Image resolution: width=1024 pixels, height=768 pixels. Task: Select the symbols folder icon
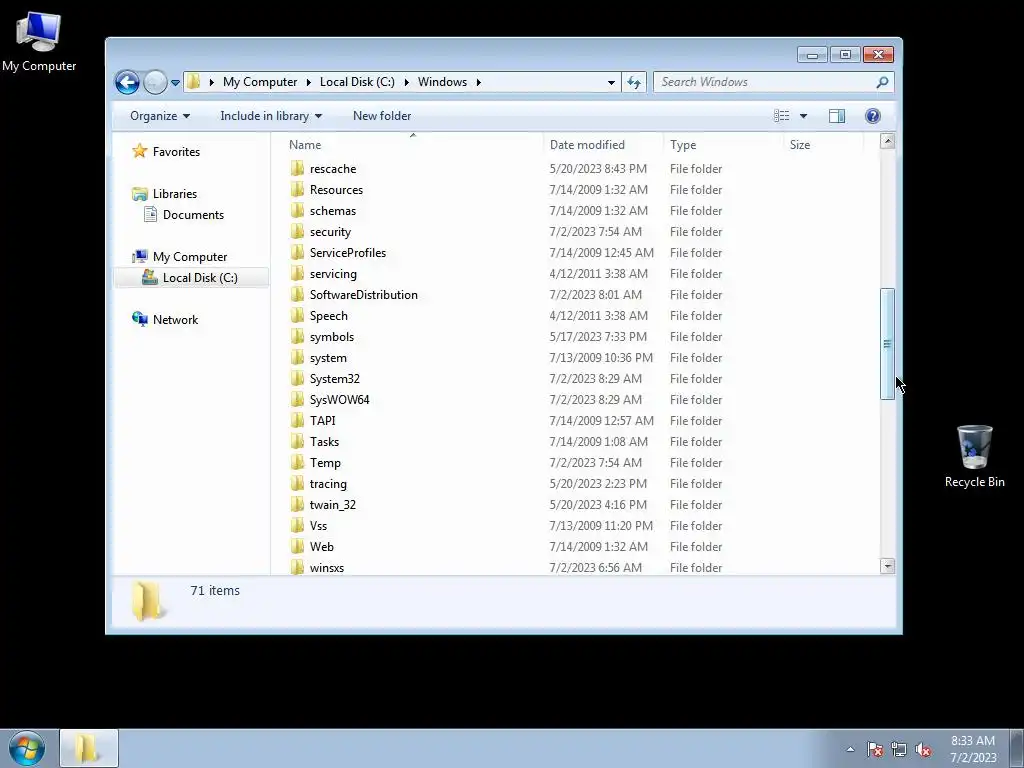[x=297, y=336]
